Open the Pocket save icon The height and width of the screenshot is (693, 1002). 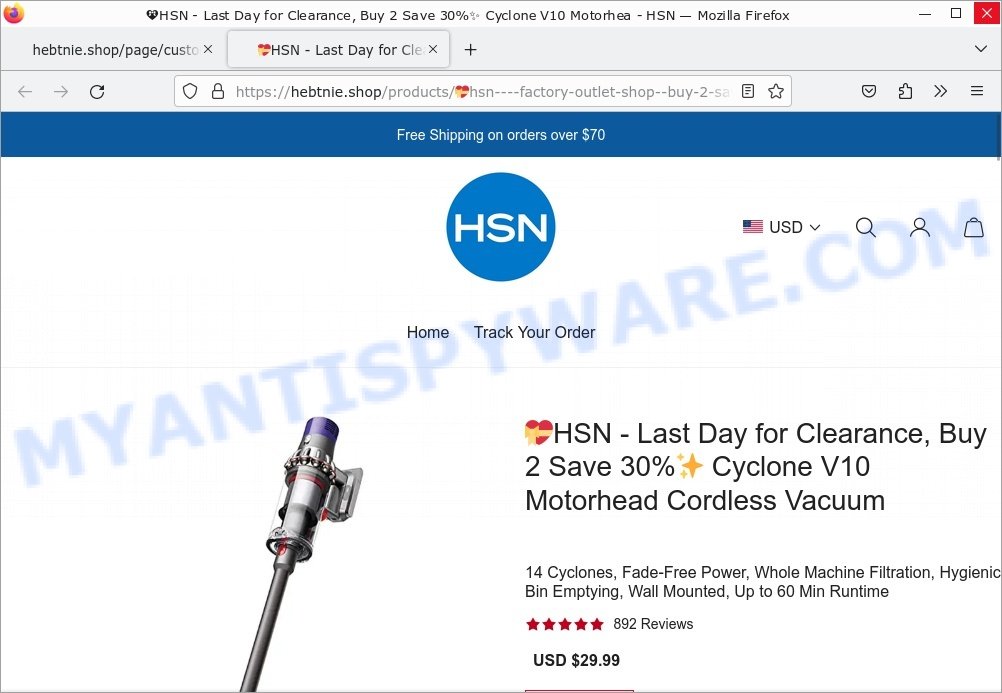(x=868, y=91)
